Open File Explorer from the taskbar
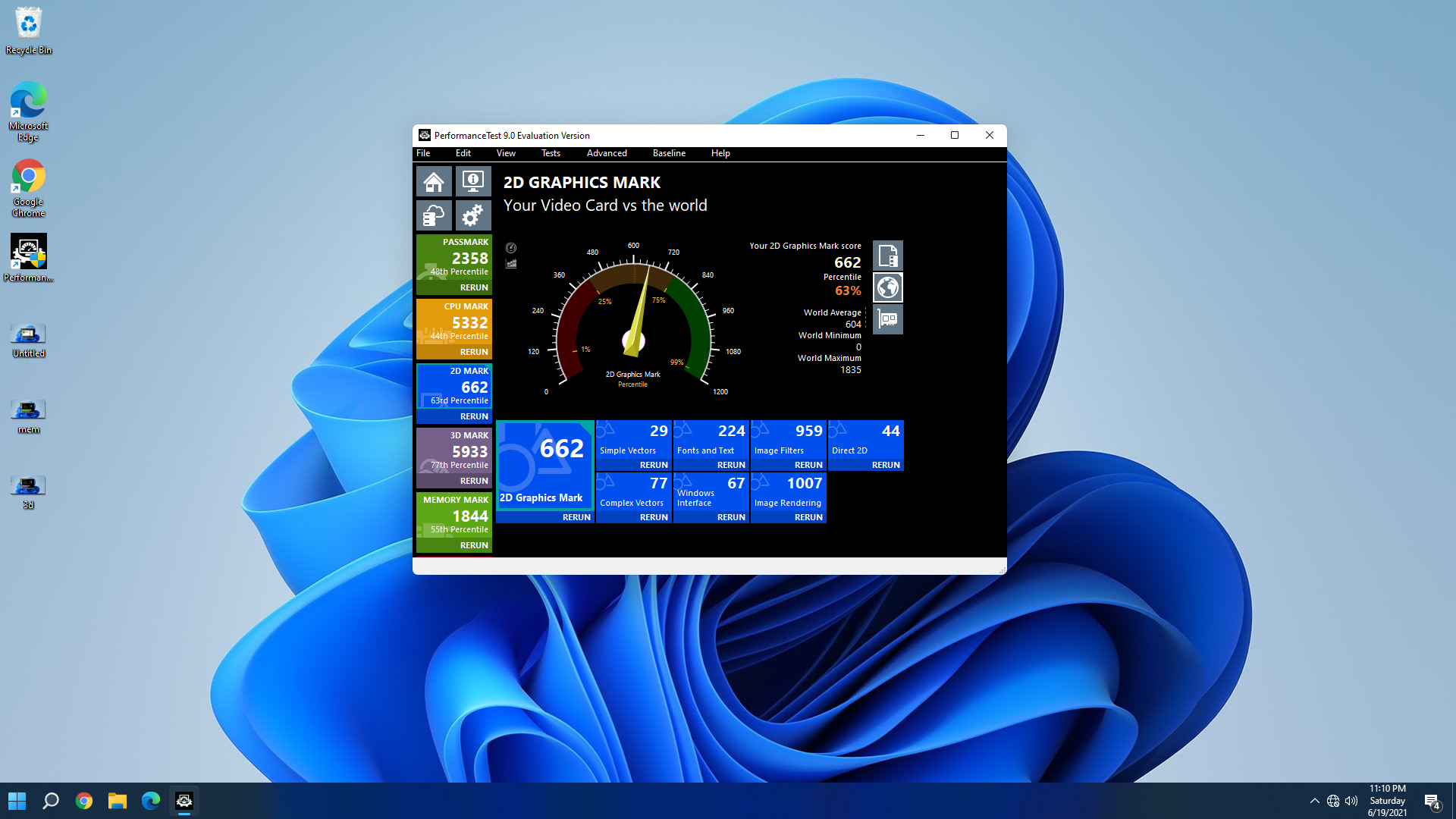This screenshot has width=1456, height=819. click(118, 801)
